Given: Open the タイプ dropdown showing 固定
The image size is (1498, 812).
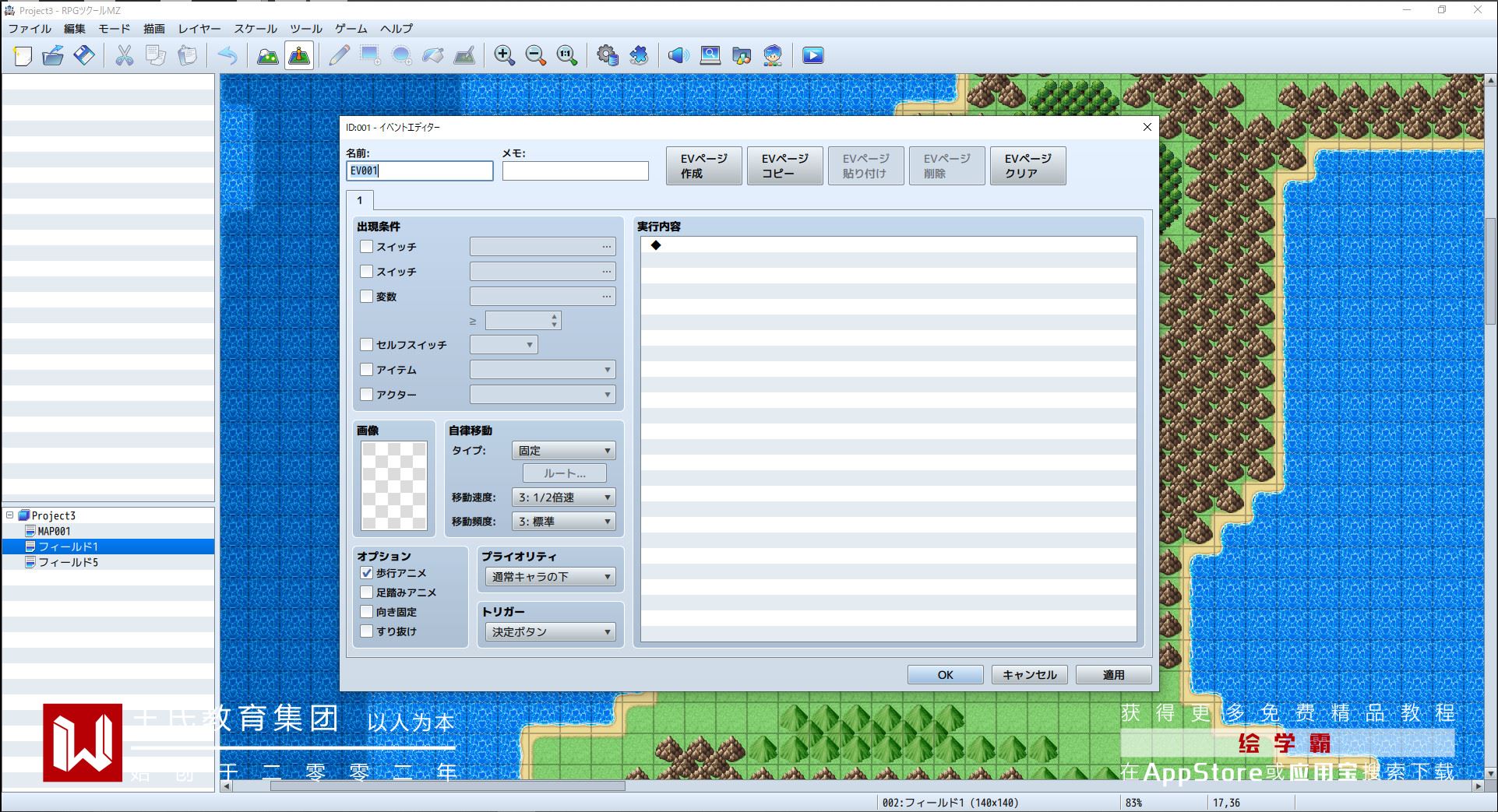Looking at the screenshot, I should point(564,451).
